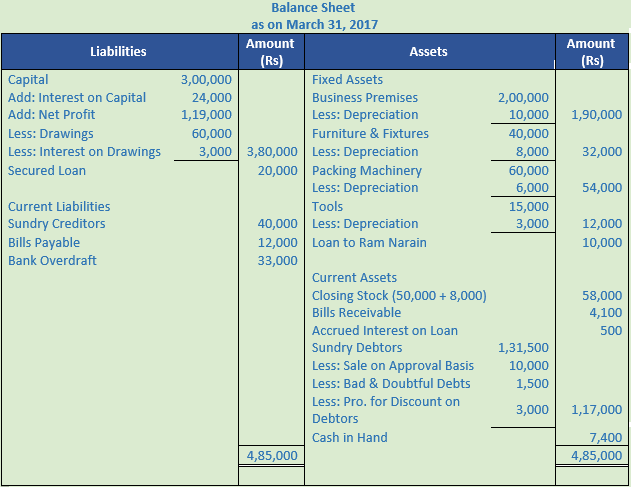Select bank overdraft amount '33,000'

pyautogui.click(x=278, y=261)
